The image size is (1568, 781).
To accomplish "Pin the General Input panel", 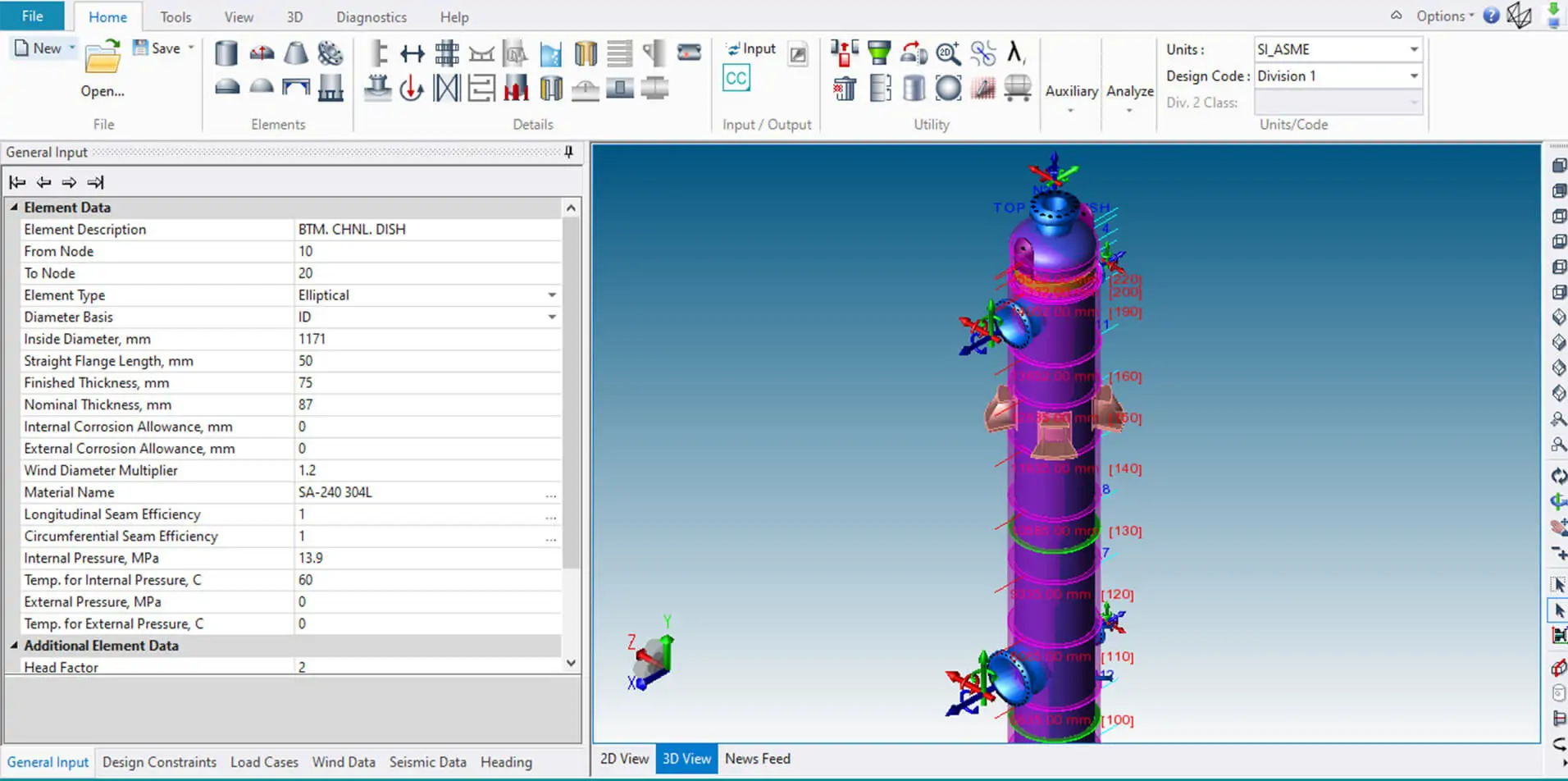I will tap(569, 152).
